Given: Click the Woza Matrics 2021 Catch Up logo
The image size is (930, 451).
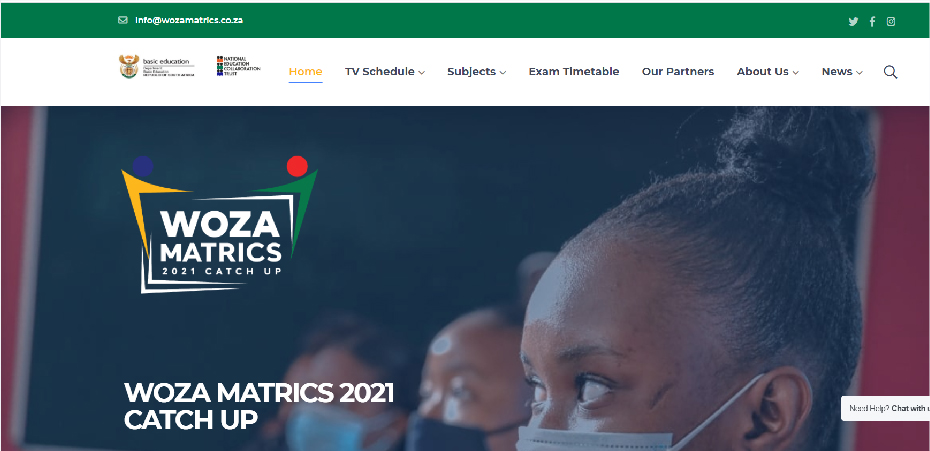Looking at the screenshot, I should tap(219, 224).
